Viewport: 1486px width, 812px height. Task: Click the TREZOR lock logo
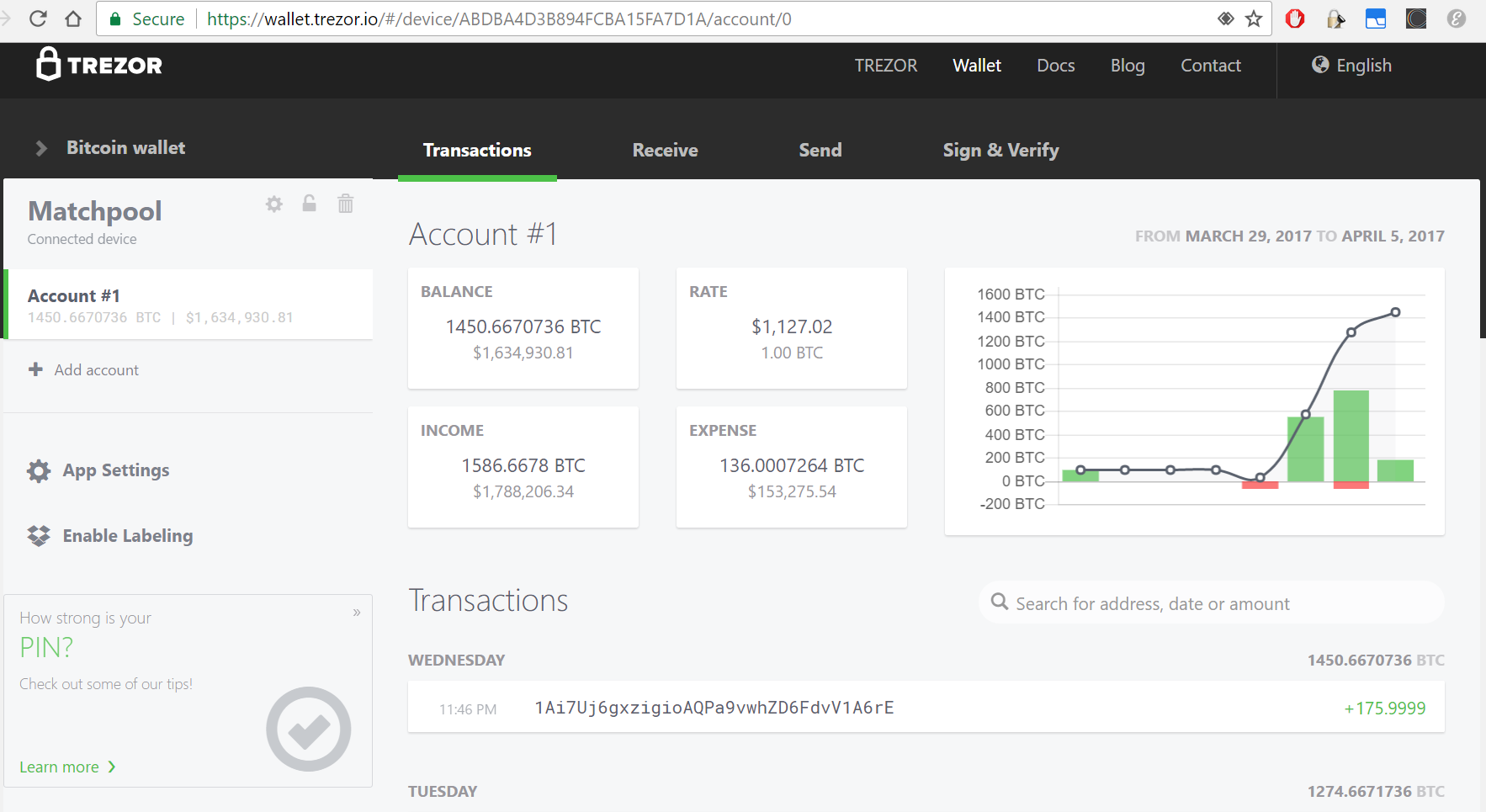pos(99,64)
